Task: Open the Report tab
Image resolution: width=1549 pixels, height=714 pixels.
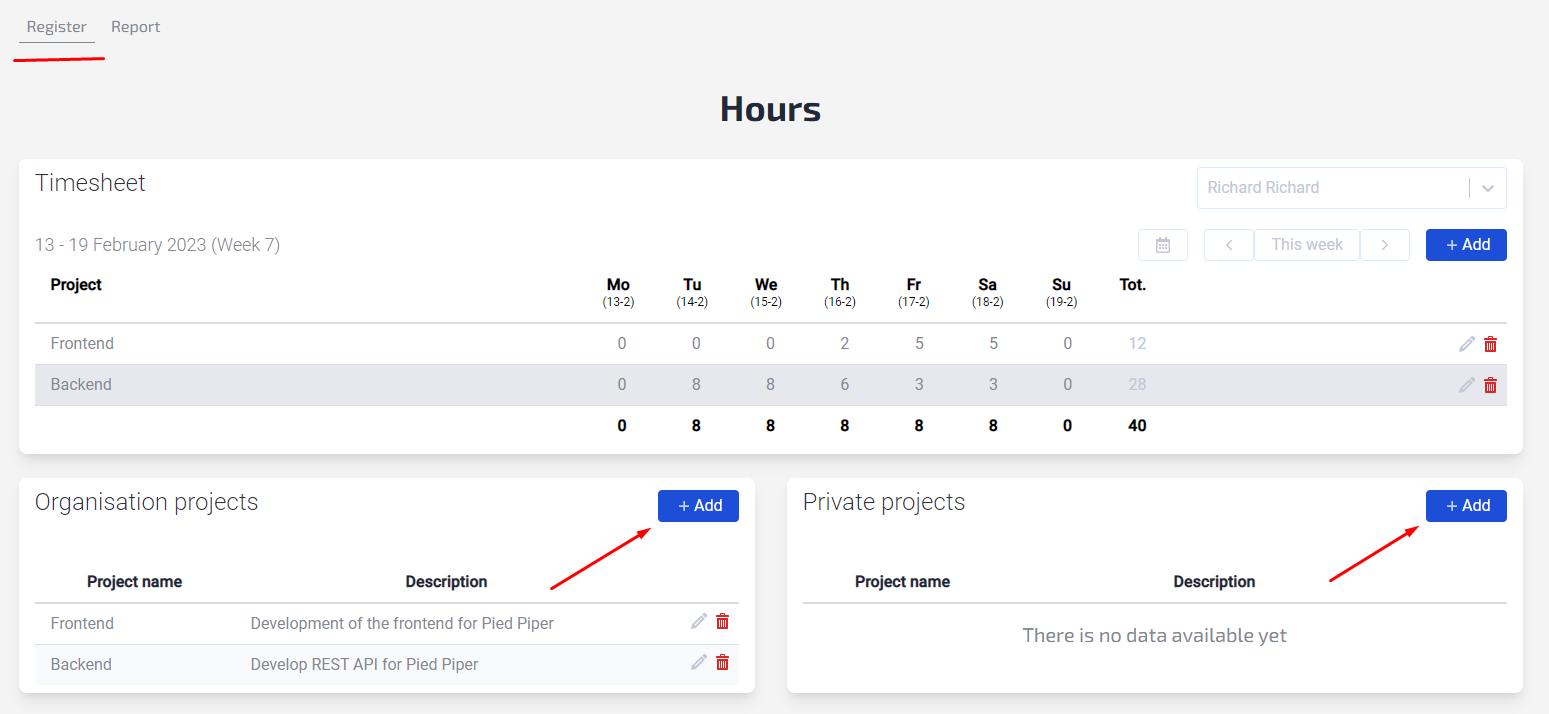Action: (135, 27)
